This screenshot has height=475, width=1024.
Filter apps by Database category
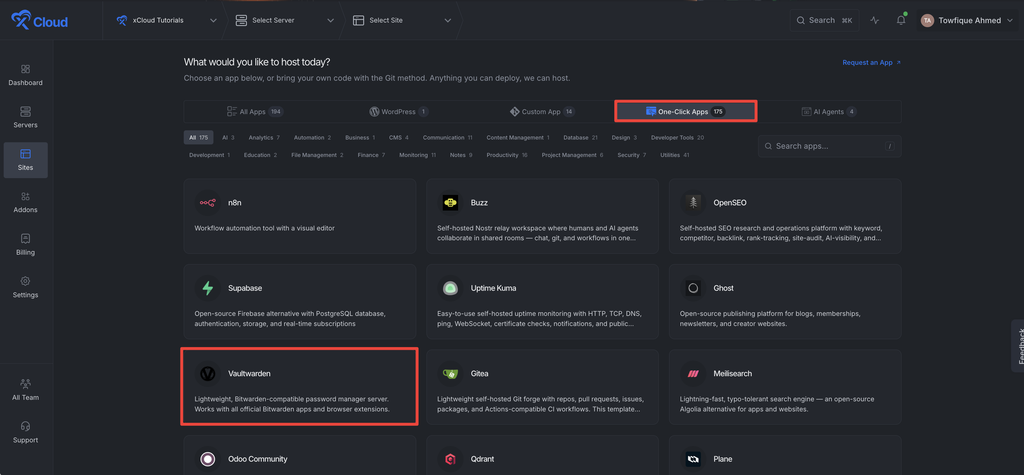coord(581,138)
